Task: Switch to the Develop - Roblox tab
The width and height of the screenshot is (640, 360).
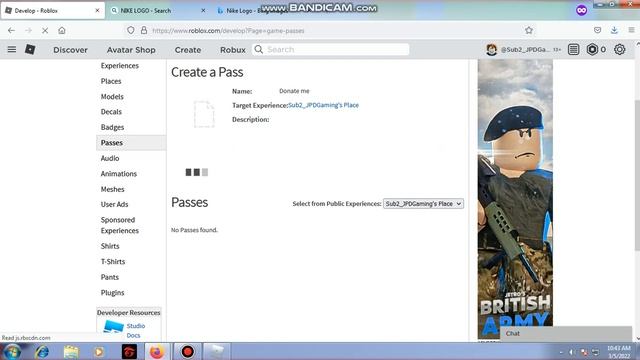Action: (53, 11)
